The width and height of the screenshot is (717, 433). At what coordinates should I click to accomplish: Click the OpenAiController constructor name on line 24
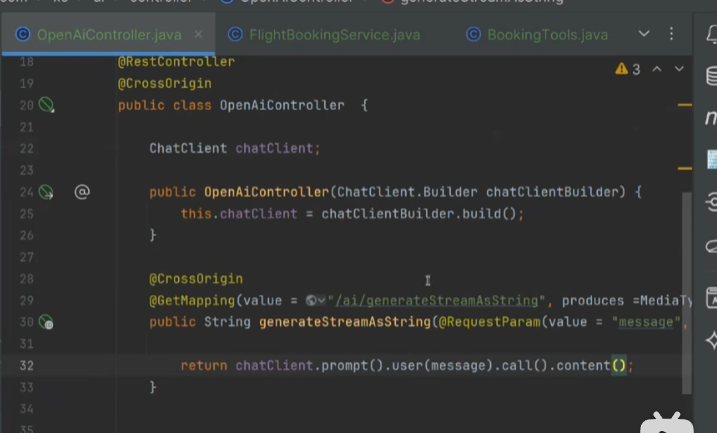pyautogui.click(x=267, y=192)
